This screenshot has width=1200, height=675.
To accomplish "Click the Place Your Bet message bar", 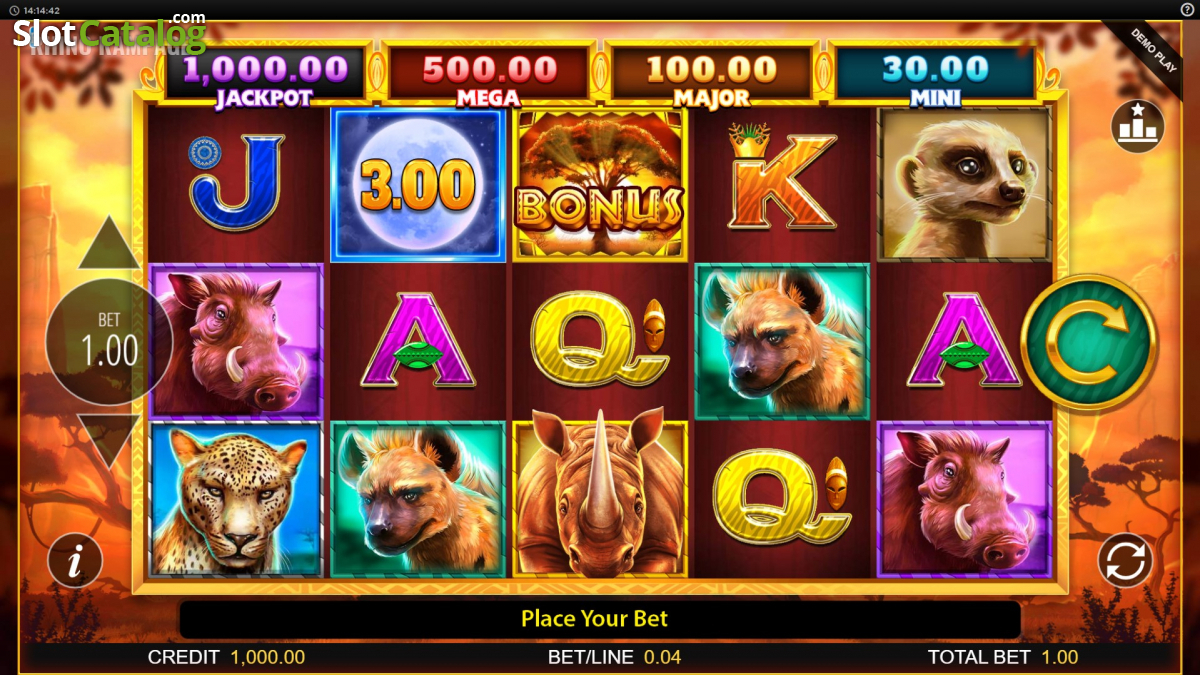I will [600, 619].
